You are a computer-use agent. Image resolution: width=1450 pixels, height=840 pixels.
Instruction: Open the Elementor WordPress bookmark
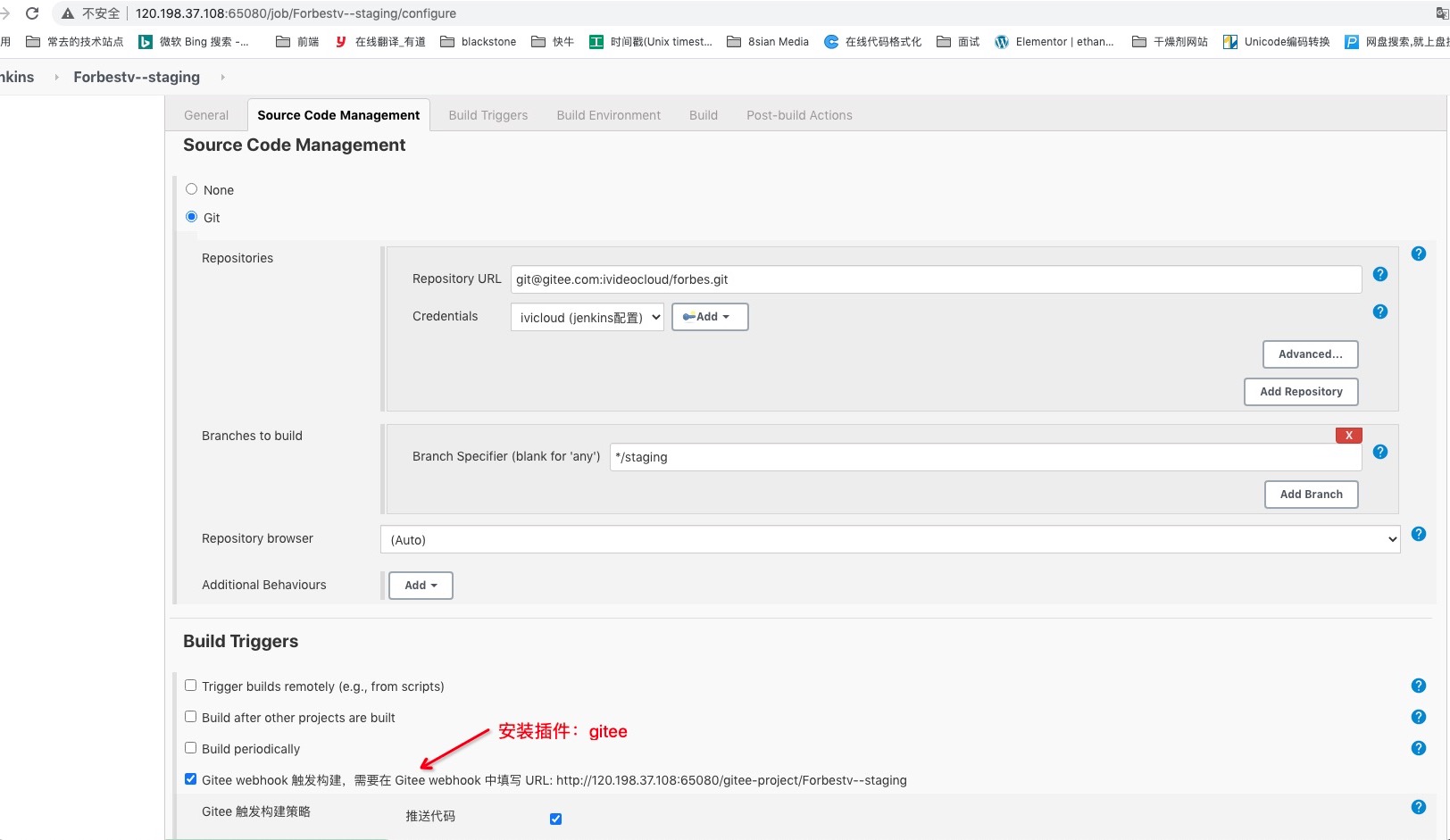point(1054,42)
